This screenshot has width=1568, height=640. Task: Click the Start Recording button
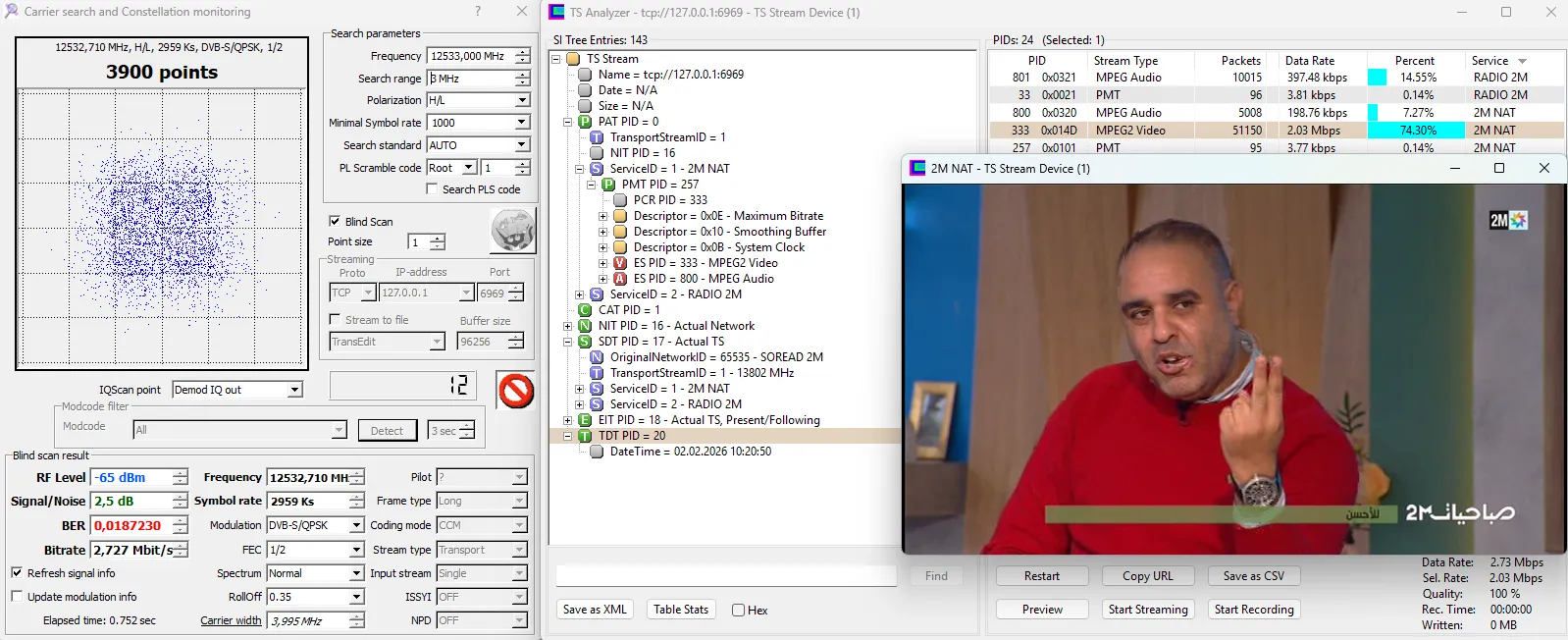[1253, 610]
